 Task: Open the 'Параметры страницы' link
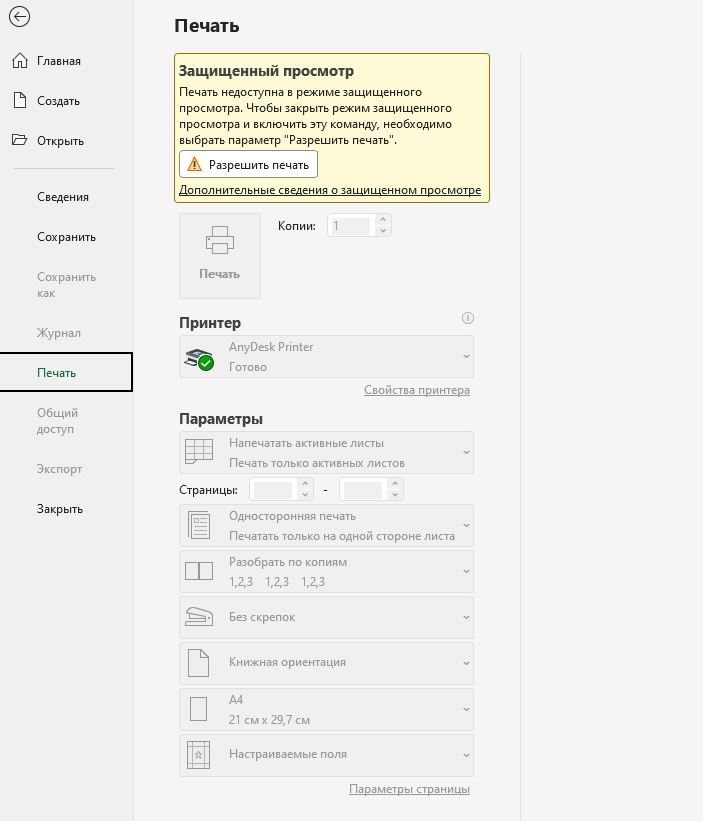[409, 789]
